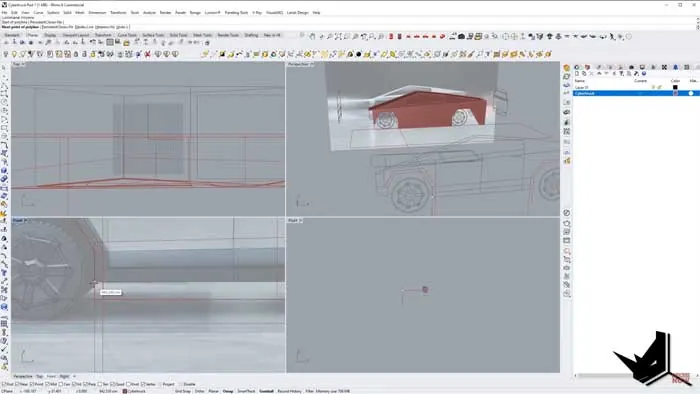Switch to the Mesh Tools toolbar tab
This screenshot has width=700, height=394.
click(202, 35)
